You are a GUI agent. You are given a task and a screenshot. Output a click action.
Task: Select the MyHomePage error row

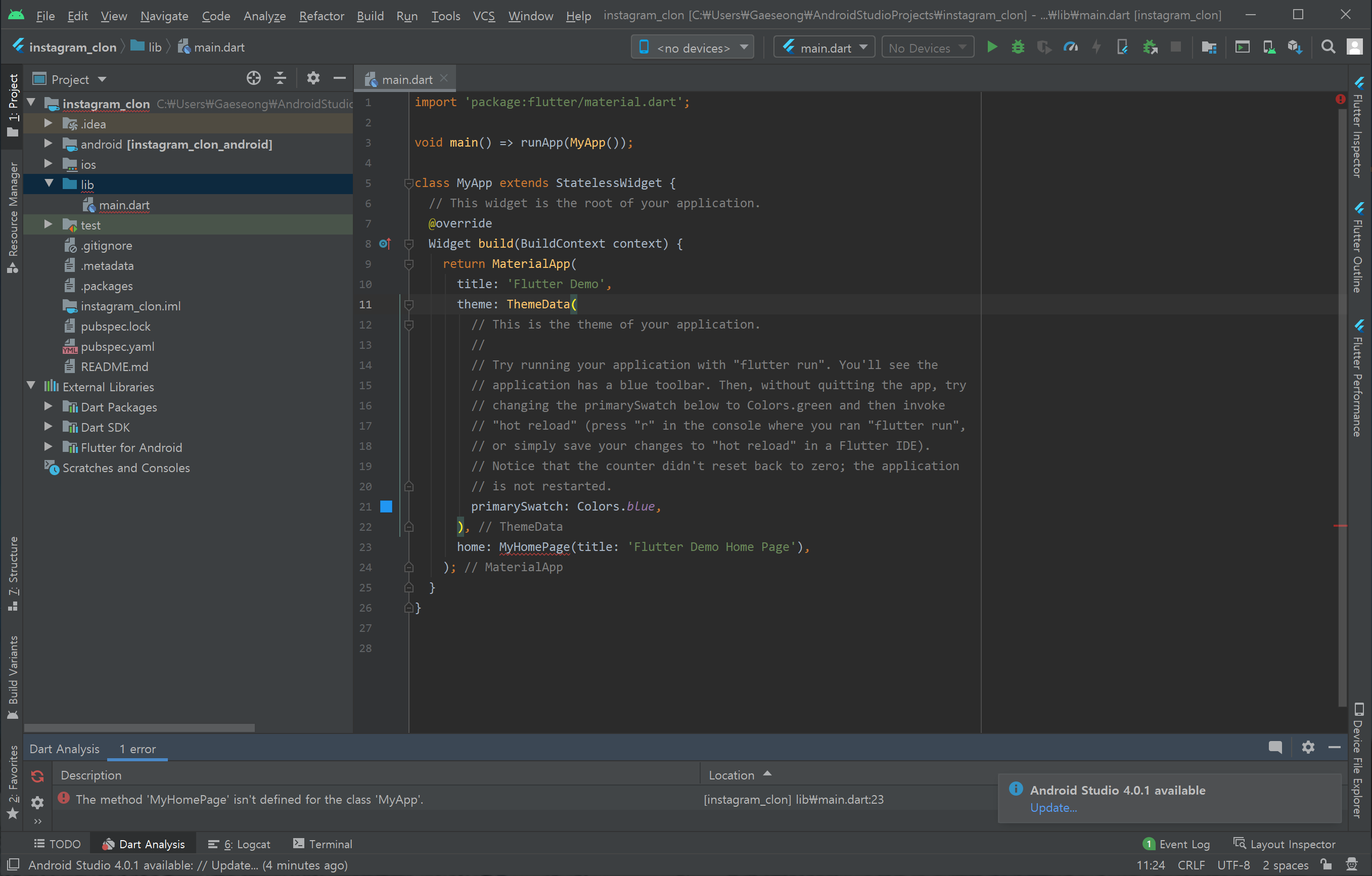pyautogui.click(x=524, y=800)
